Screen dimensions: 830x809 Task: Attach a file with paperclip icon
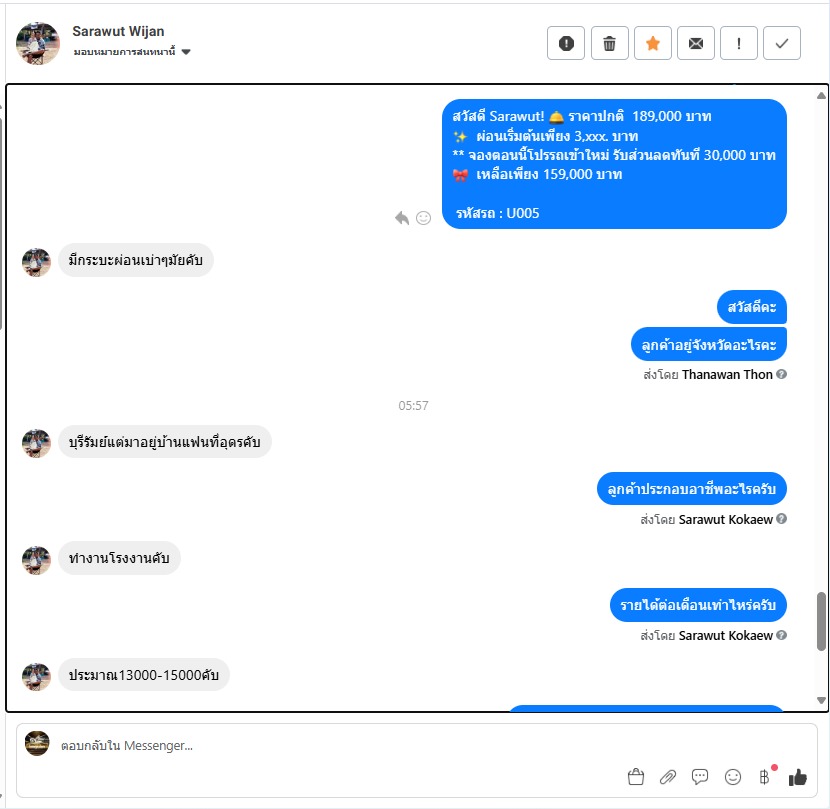(x=668, y=777)
